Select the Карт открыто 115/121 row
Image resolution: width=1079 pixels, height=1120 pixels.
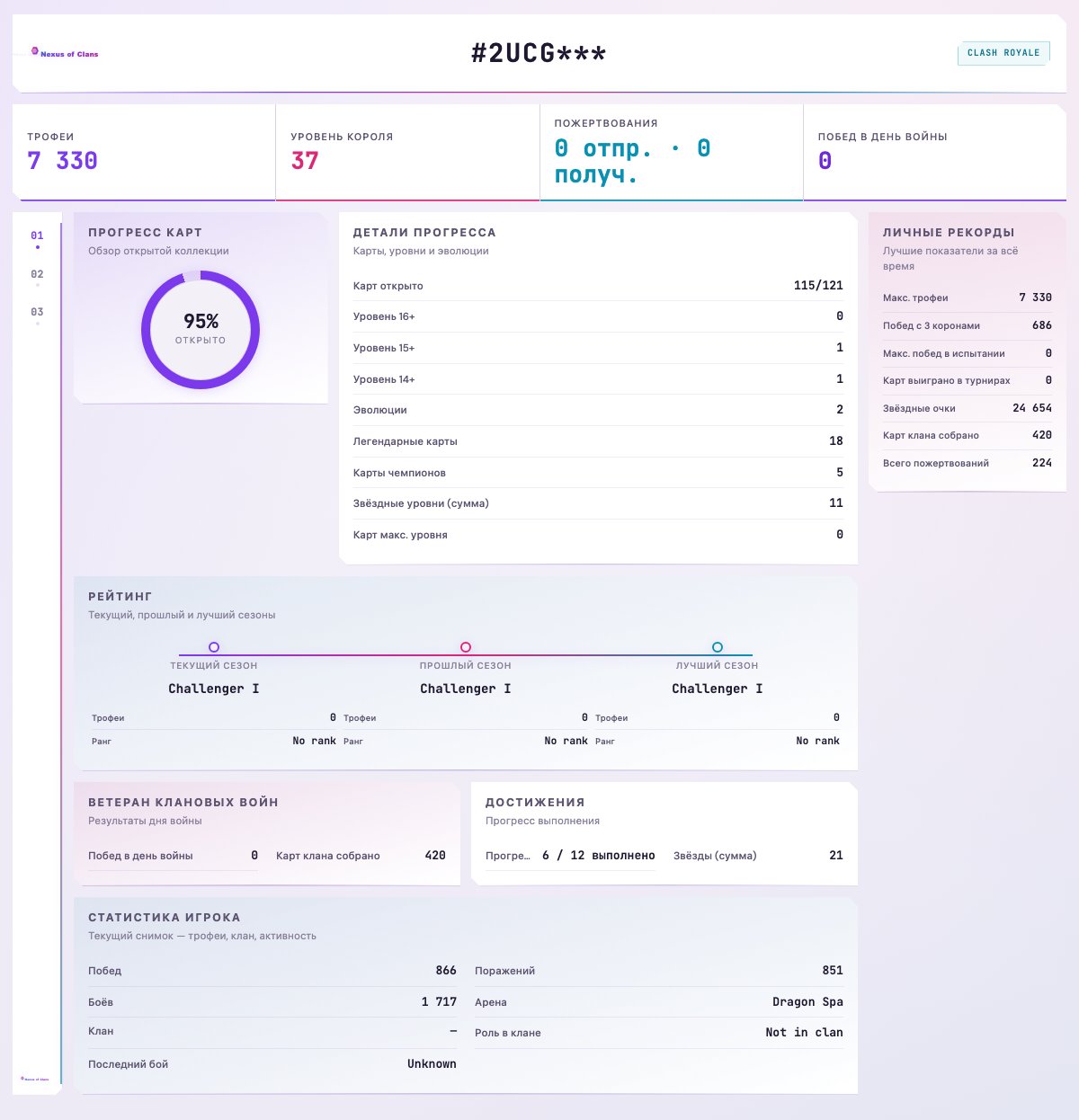pyautogui.click(x=598, y=286)
